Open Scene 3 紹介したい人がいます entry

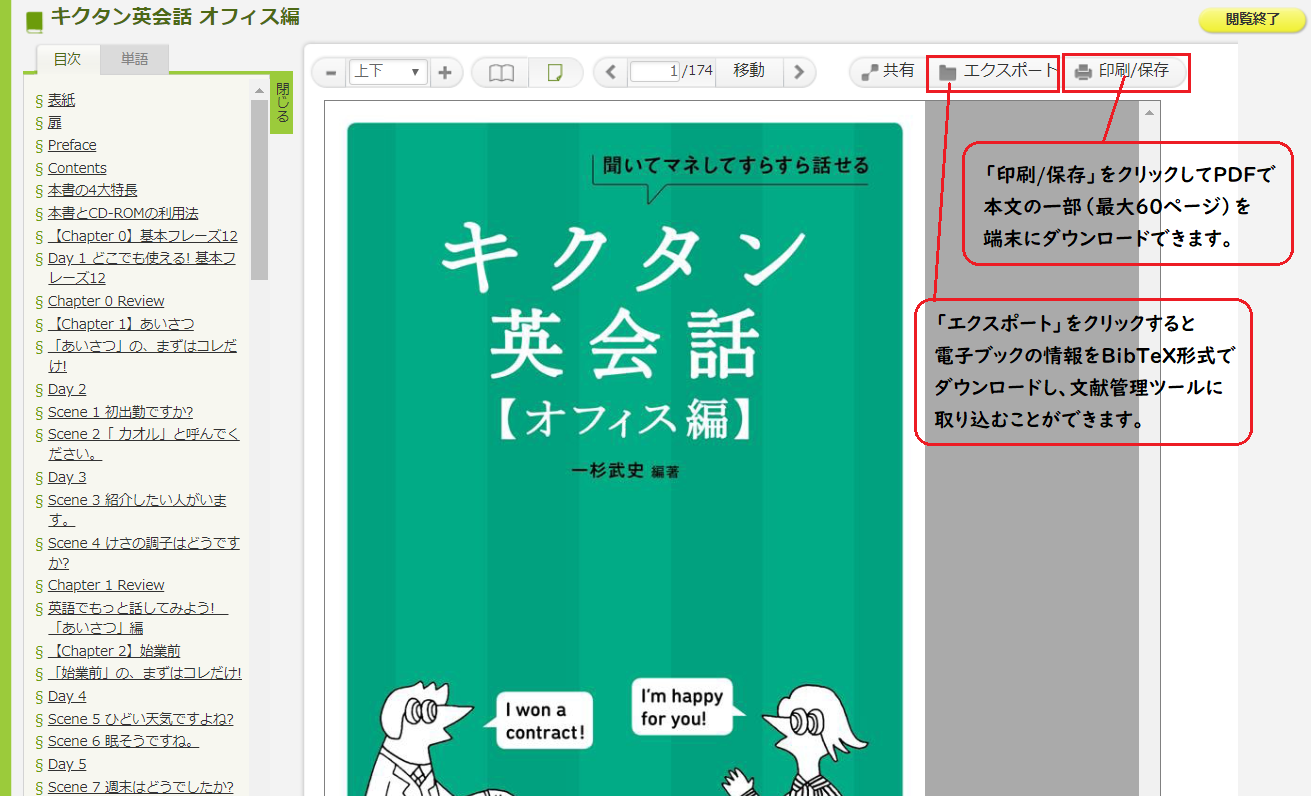pyautogui.click(x=137, y=510)
